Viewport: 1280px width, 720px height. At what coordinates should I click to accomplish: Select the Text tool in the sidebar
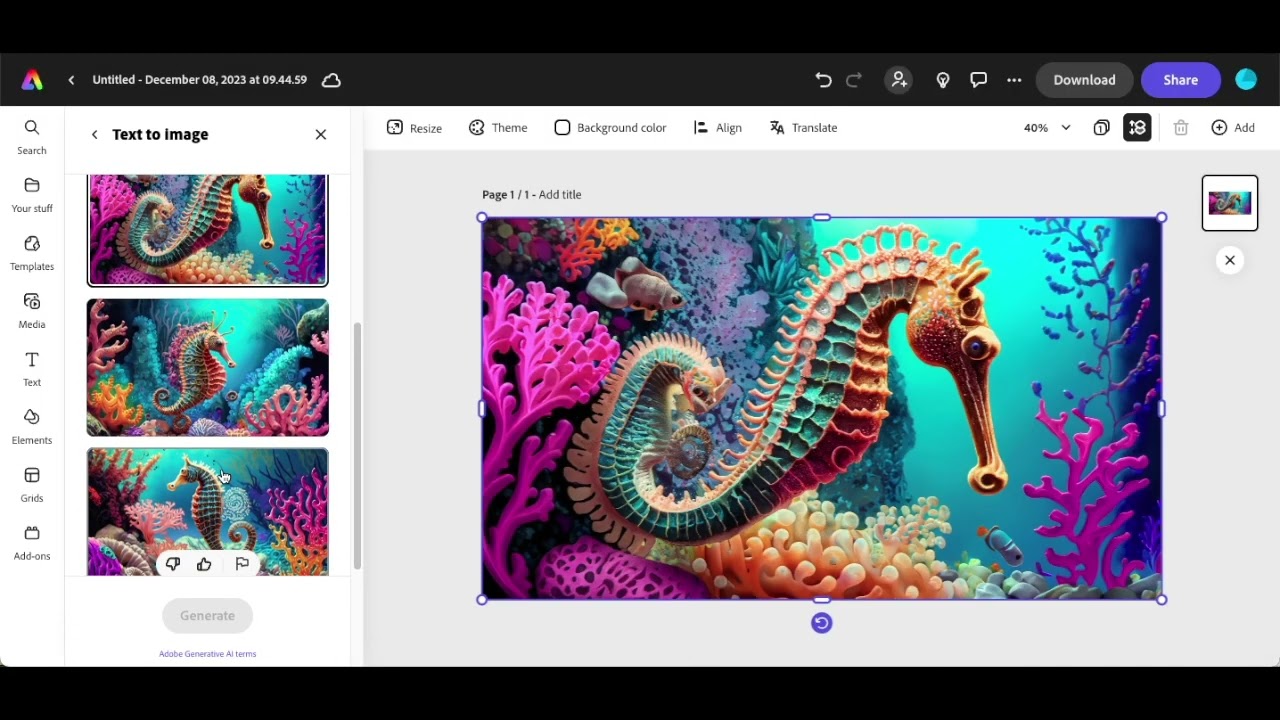(x=32, y=369)
